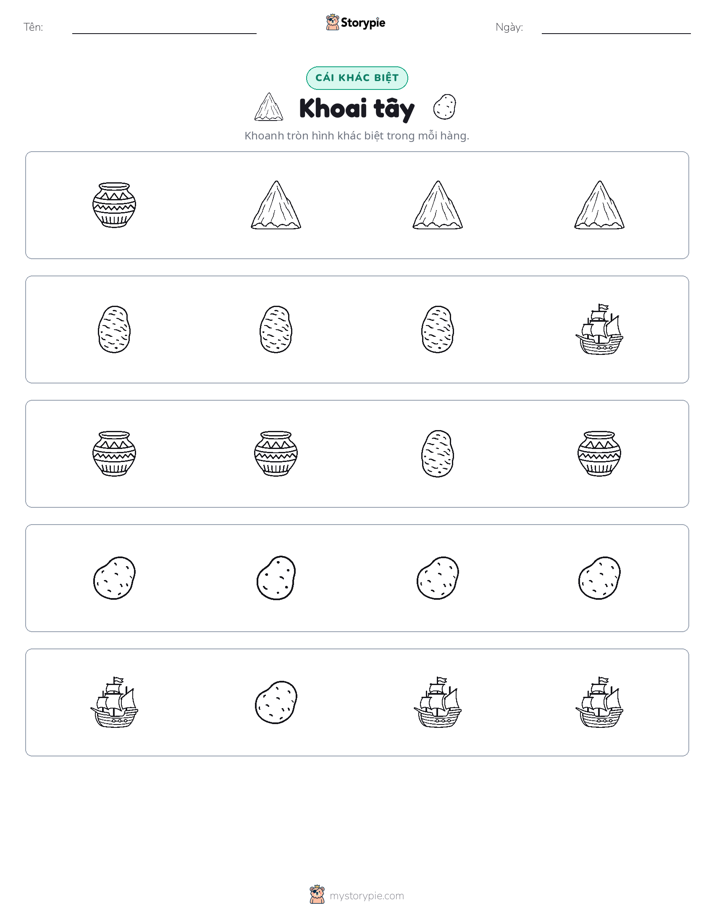
Task: Select the last potato in row four
Action: (599, 578)
